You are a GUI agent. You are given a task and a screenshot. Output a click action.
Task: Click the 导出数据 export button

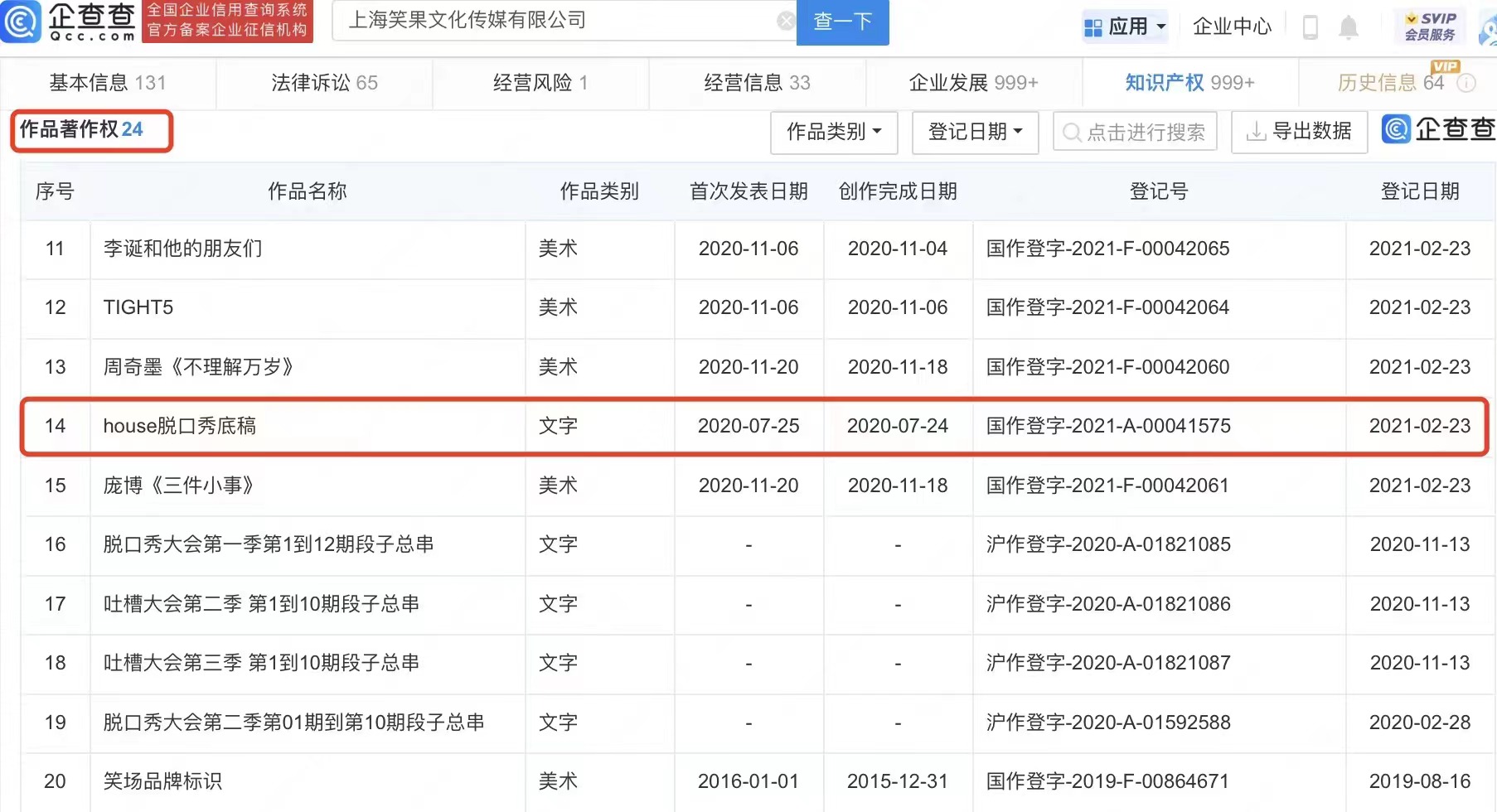tap(1300, 132)
